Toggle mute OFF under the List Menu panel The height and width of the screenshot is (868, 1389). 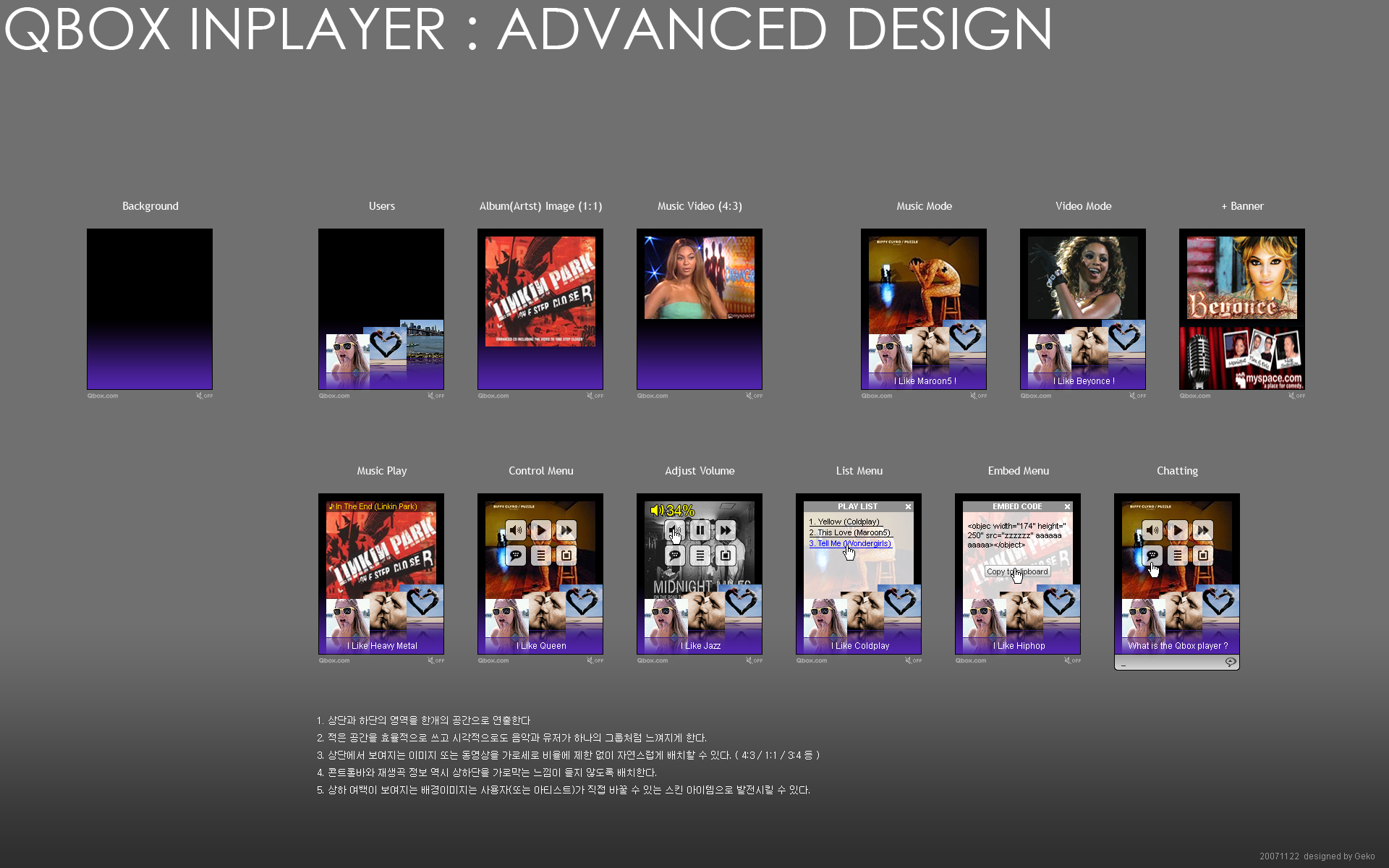tap(914, 660)
